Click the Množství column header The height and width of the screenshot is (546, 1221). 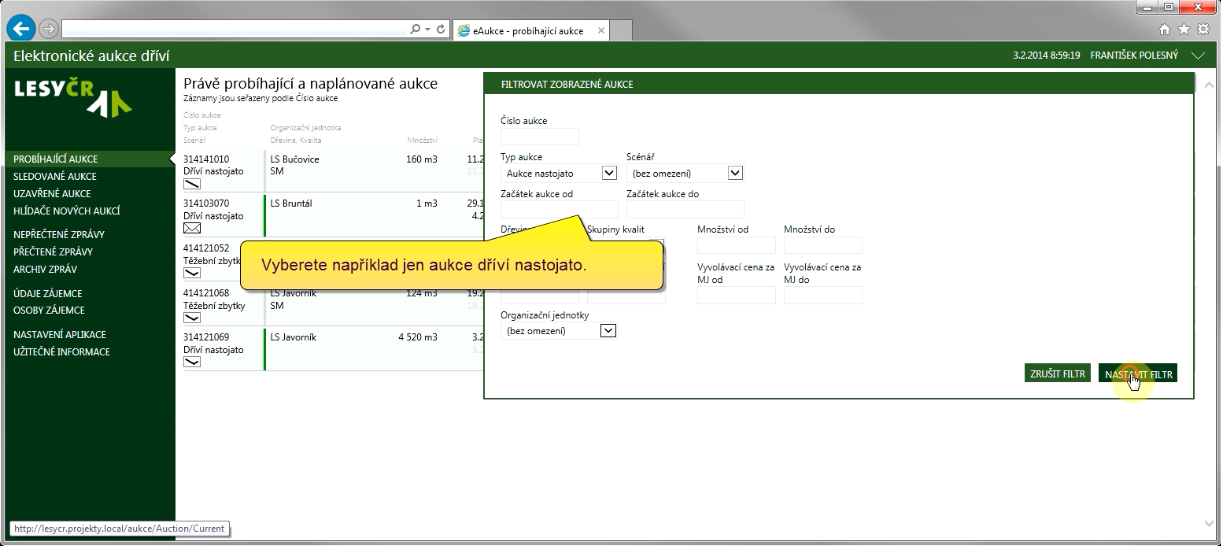coord(423,140)
